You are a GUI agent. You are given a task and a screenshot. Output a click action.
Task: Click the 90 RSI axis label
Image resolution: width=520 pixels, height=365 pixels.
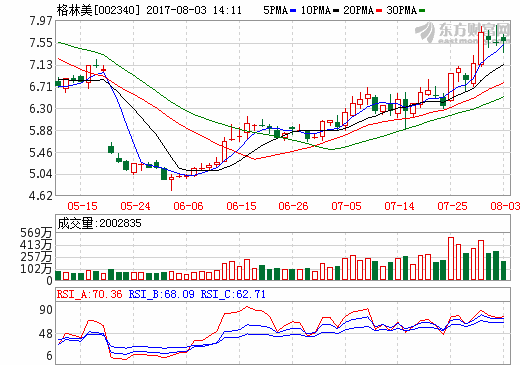(46, 310)
